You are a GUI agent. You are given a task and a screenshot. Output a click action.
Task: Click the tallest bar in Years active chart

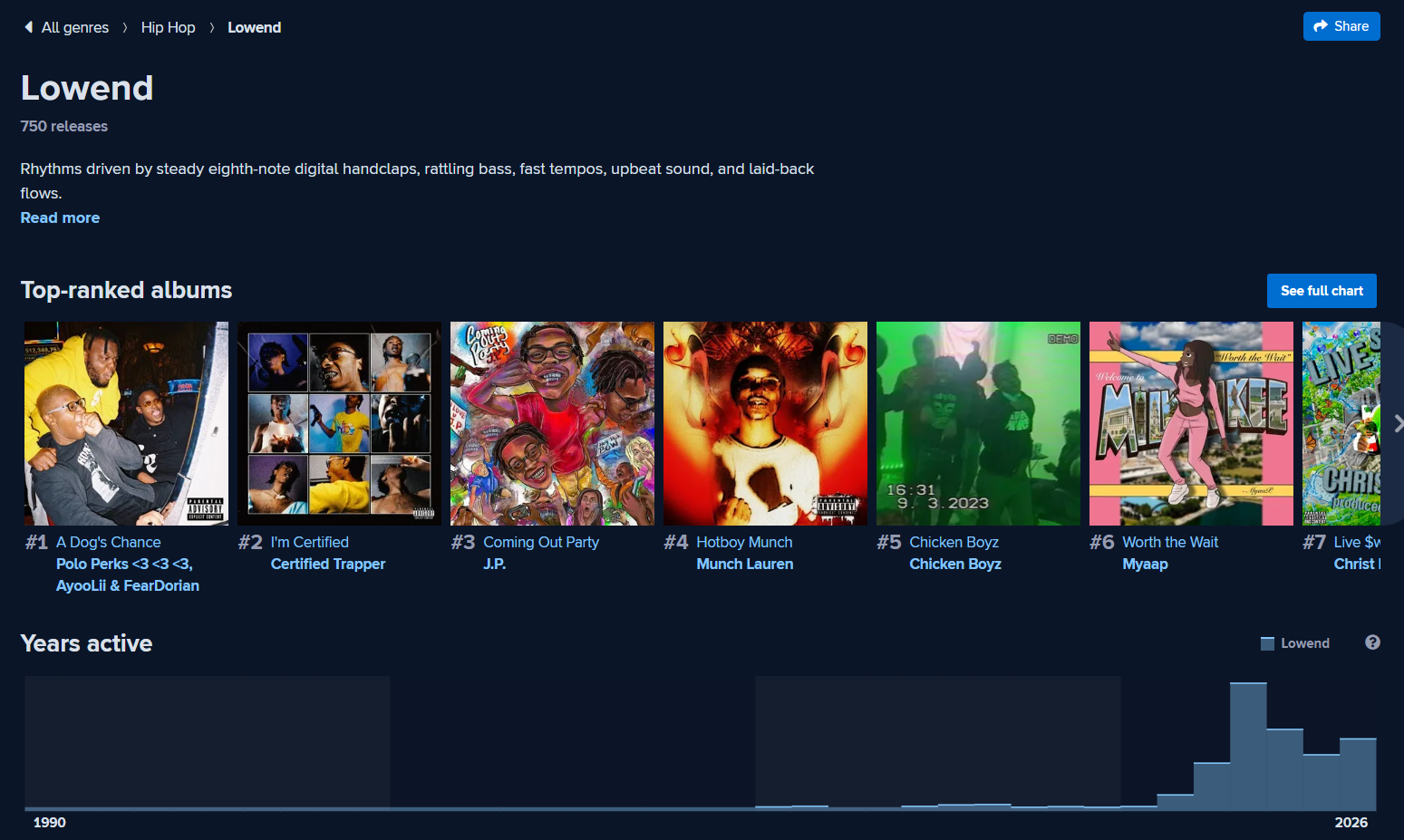tap(1248, 746)
